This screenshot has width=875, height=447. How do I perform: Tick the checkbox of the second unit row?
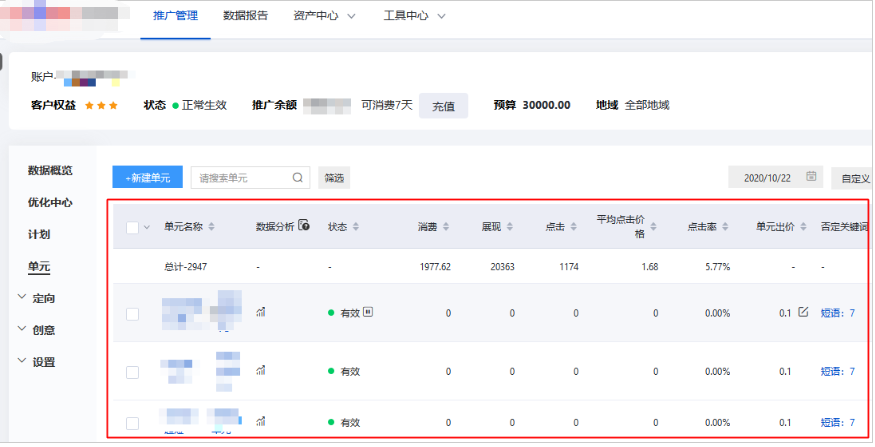[132, 372]
